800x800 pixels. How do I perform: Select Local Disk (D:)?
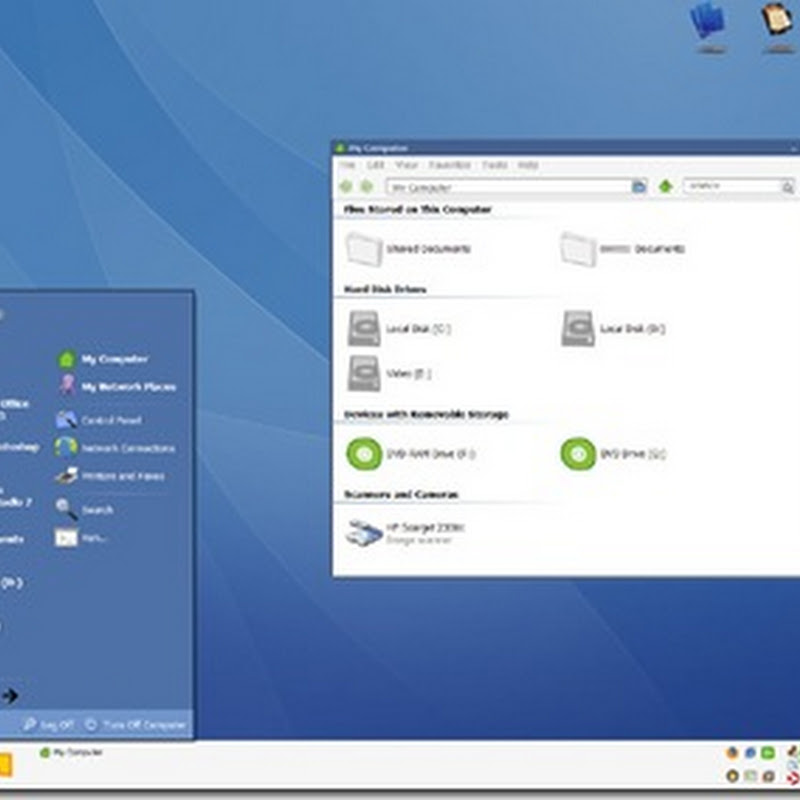point(613,329)
